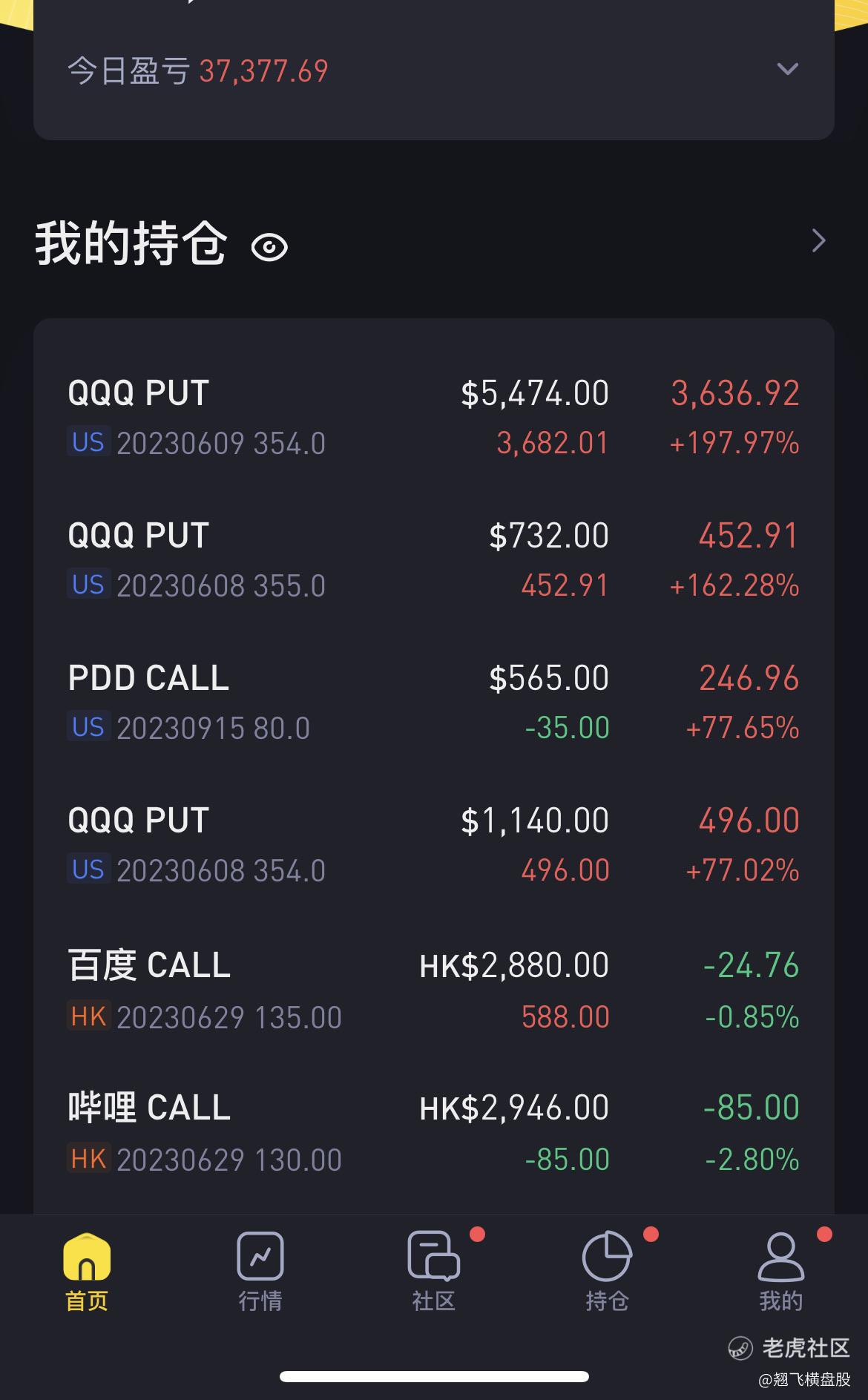The image size is (868, 1400).
Task: Select the PDD CALL 20230915 position
Action: (x=434, y=703)
